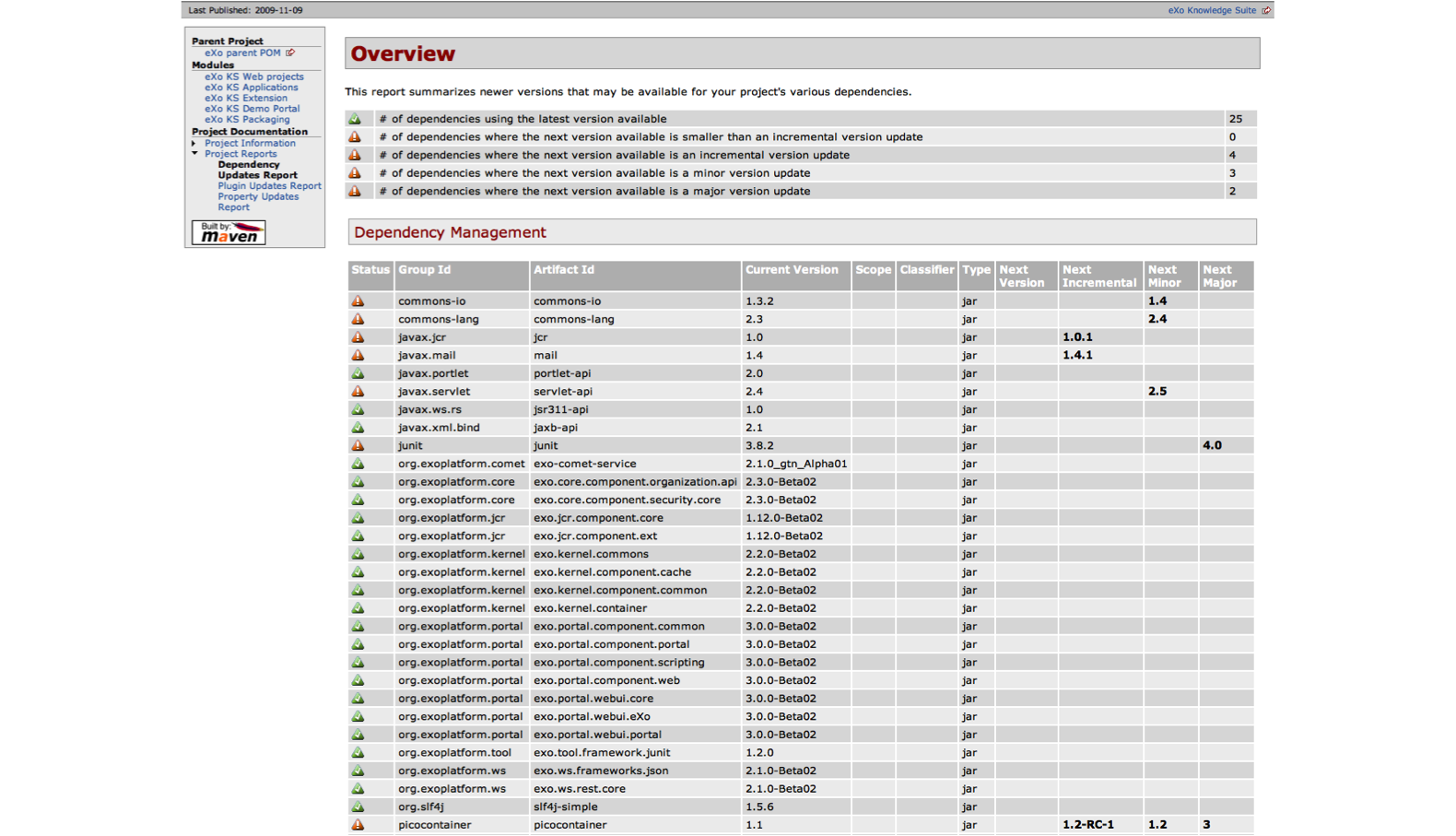Click the count 25 in latest version row

1236,119
